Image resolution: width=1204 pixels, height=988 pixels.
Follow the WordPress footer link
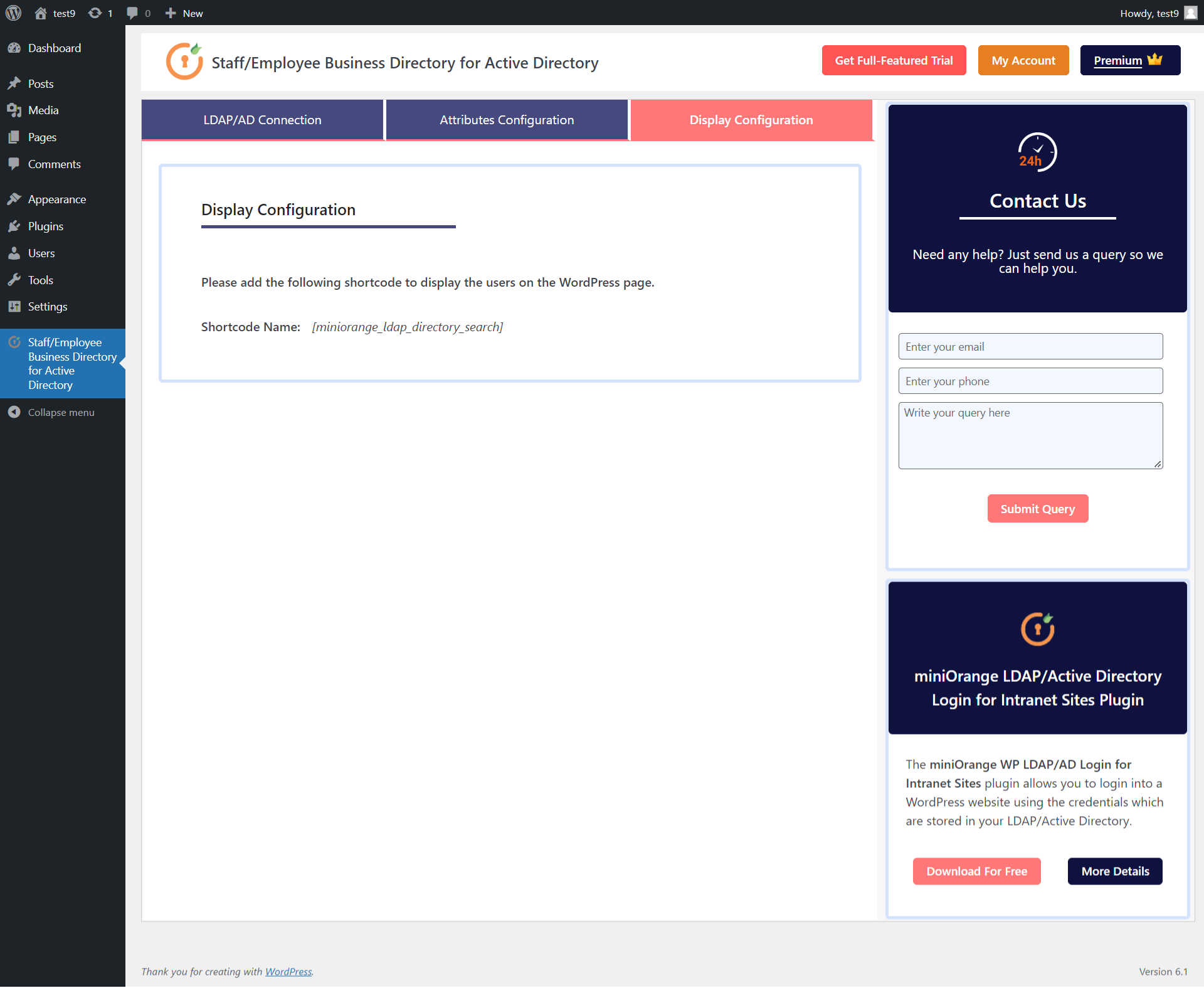tap(288, 972)
